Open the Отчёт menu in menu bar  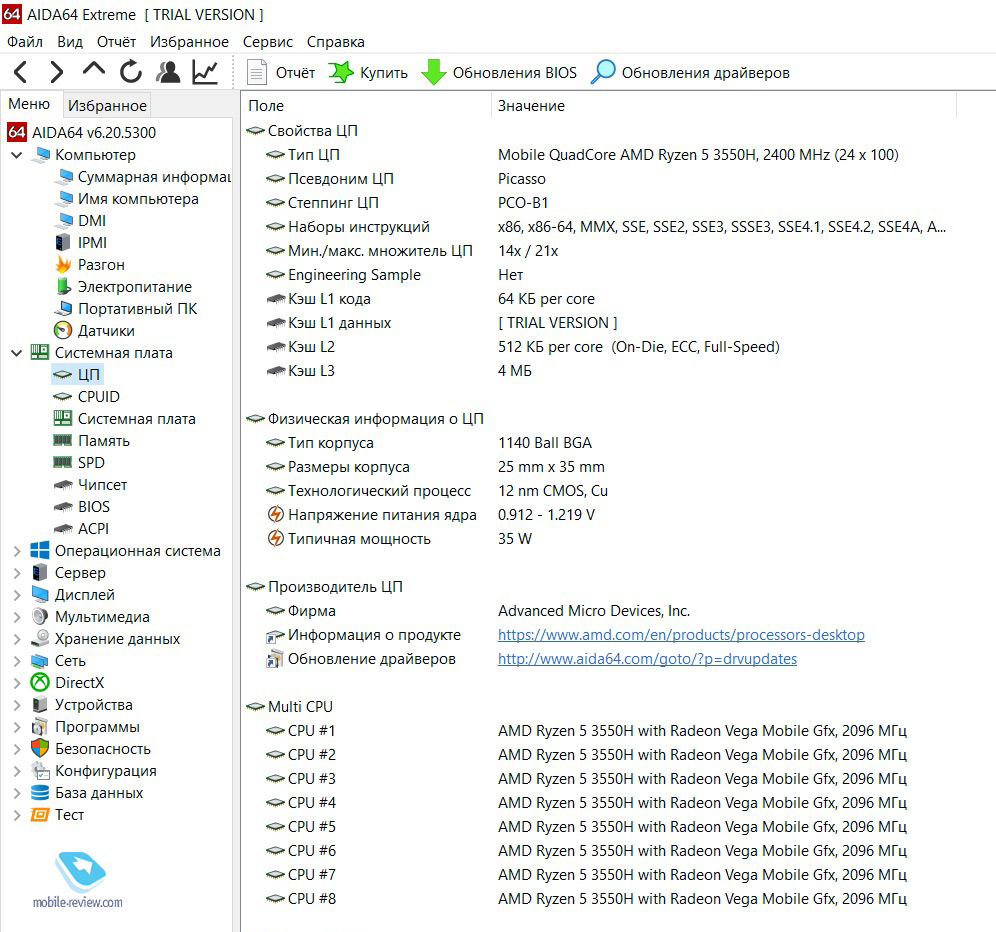pyautogui.click(x=116, y=42)
